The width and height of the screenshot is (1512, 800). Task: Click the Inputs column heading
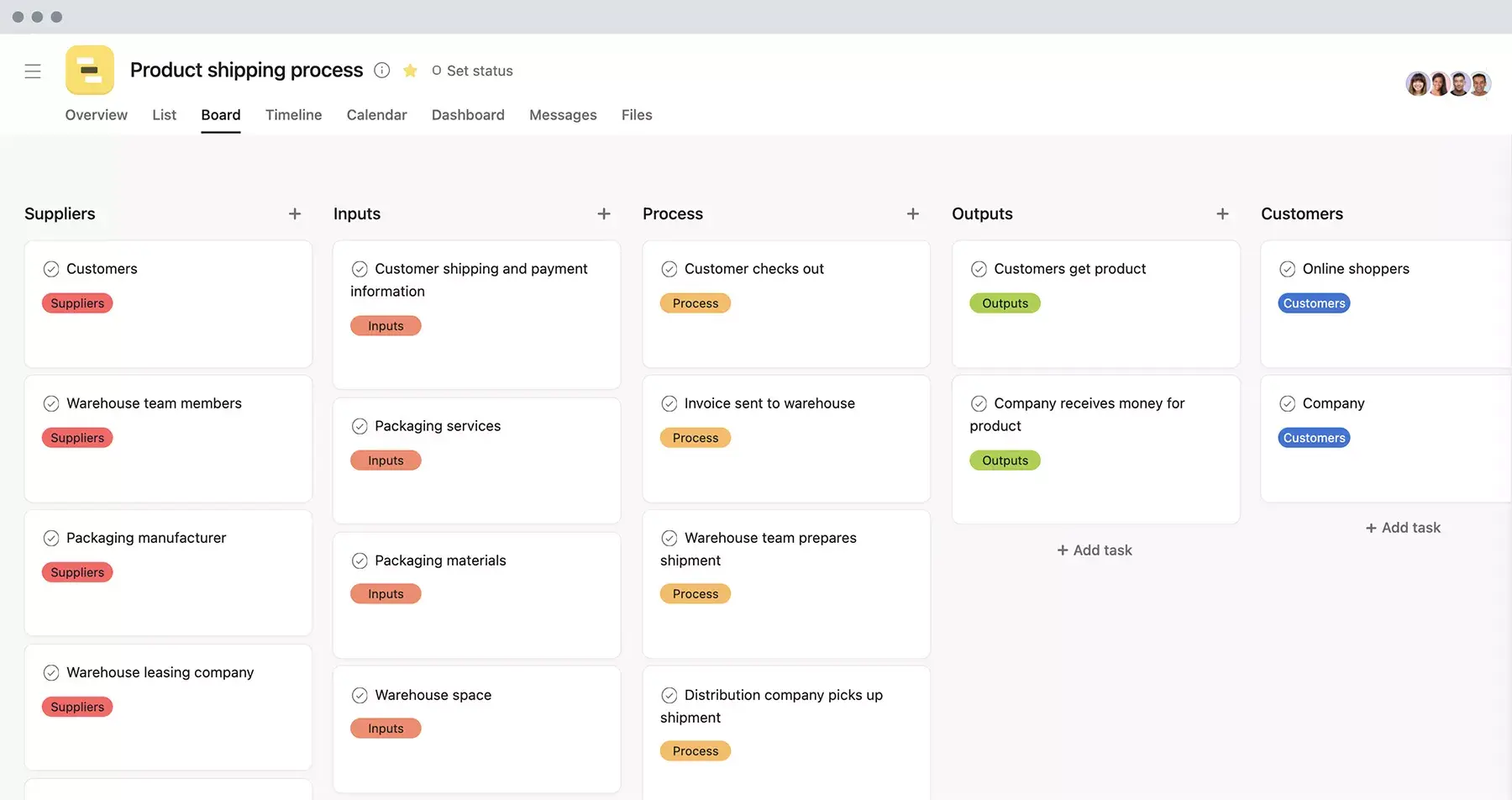(x=357, y=213)
